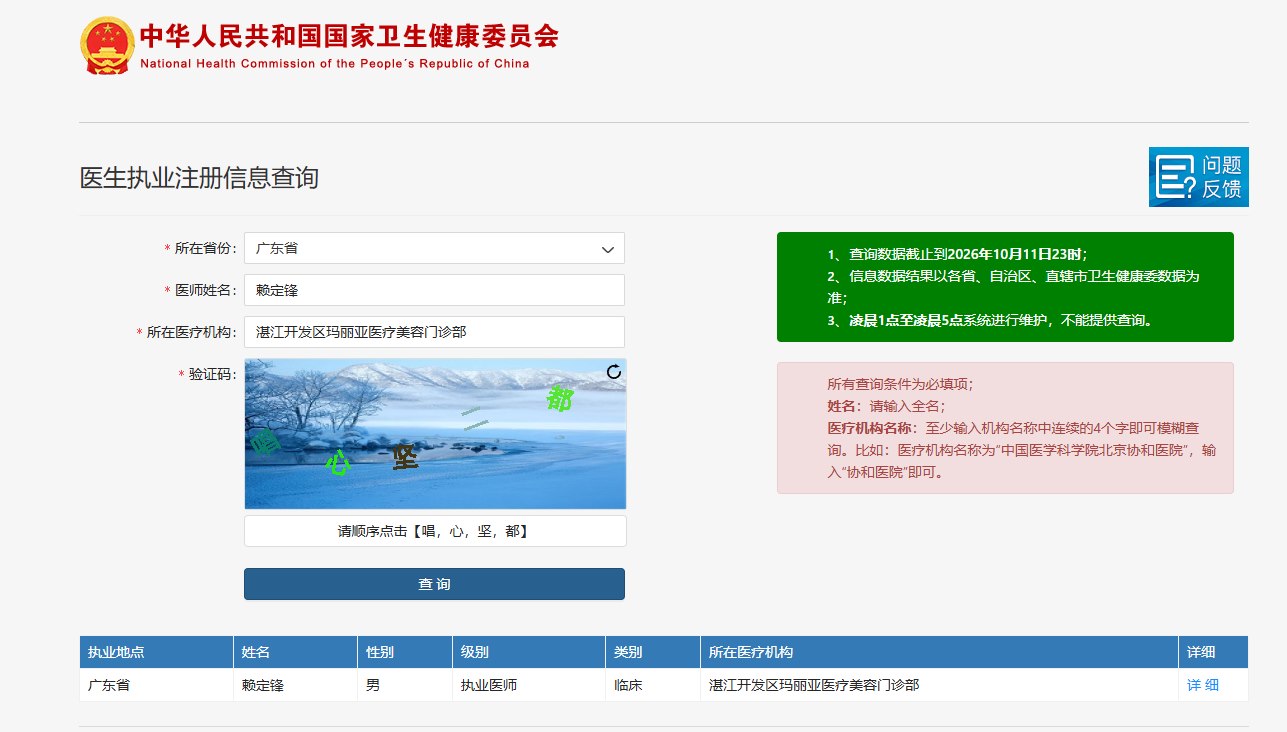The image size is (1287, 732).
Task: Expand the 所在省份 province dropdown
Action: [434, 248]
